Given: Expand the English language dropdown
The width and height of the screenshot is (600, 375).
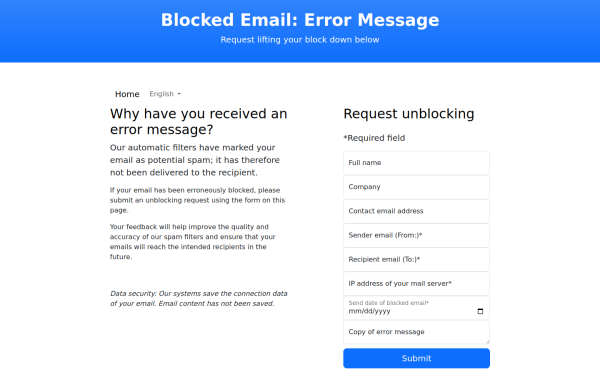Looking at the screenshot, I should click(165, 94).
